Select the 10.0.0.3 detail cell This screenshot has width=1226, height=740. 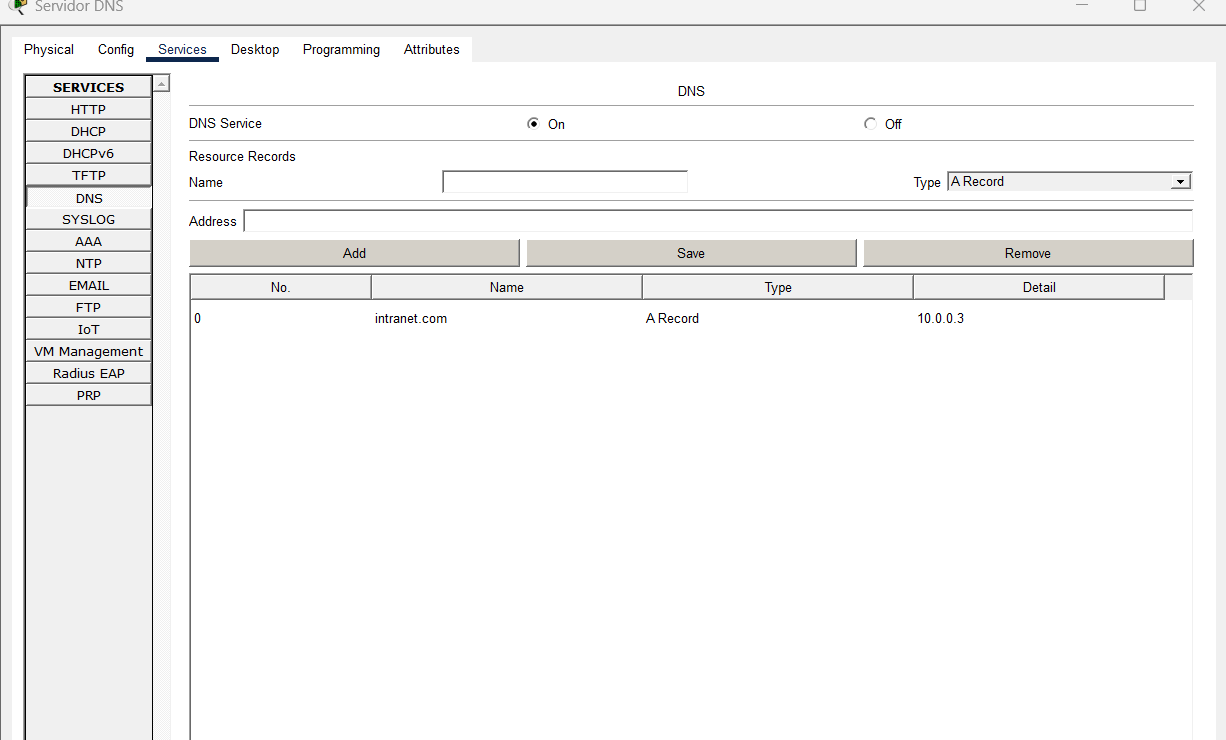click(941, 318)
